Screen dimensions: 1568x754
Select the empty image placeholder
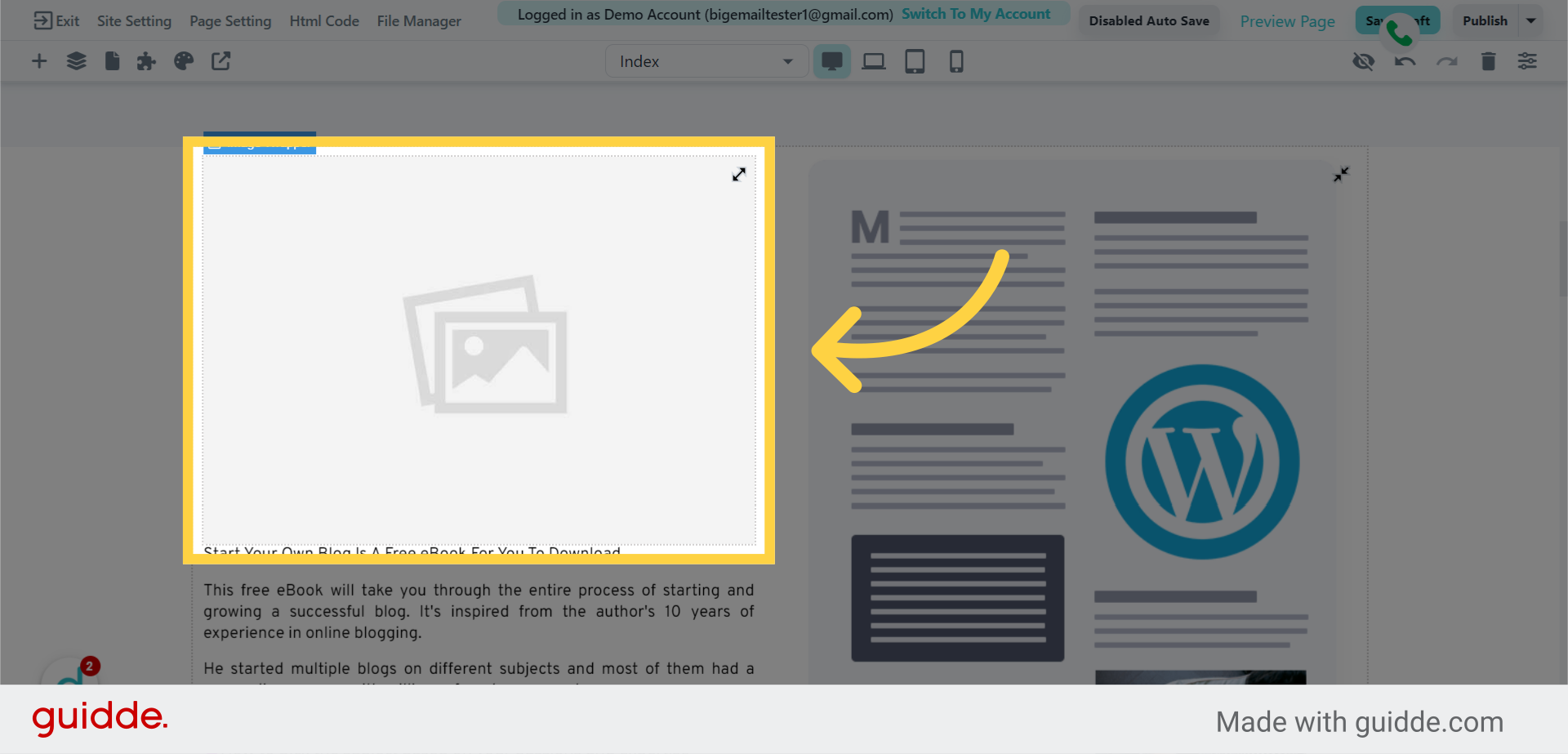tap(479, 349)
